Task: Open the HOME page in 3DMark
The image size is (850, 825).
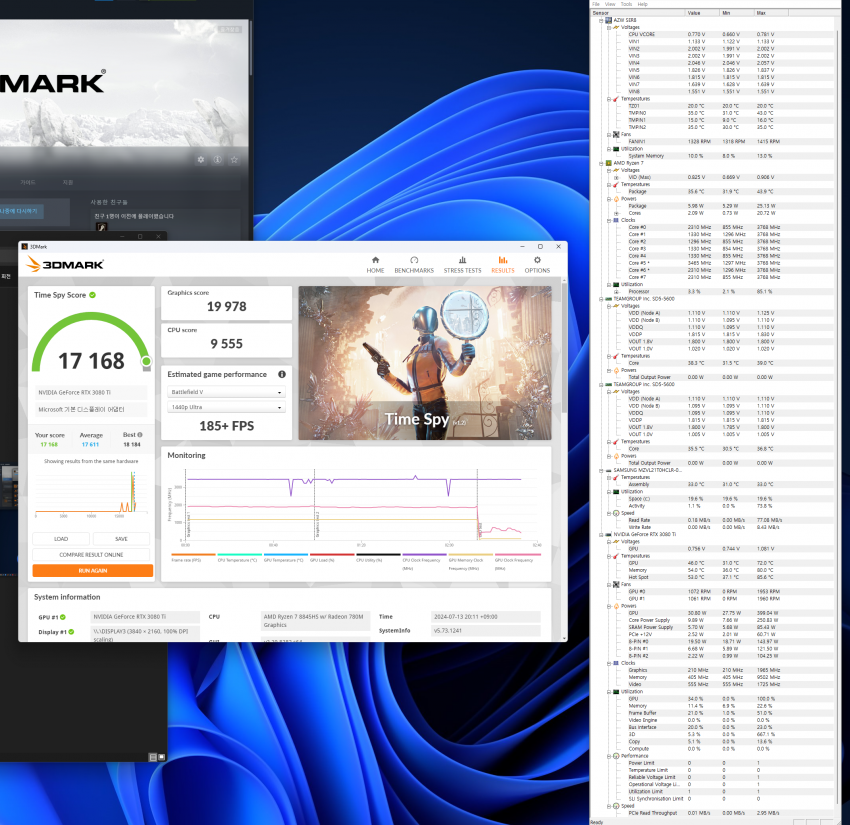Action: tap(375, 265)
